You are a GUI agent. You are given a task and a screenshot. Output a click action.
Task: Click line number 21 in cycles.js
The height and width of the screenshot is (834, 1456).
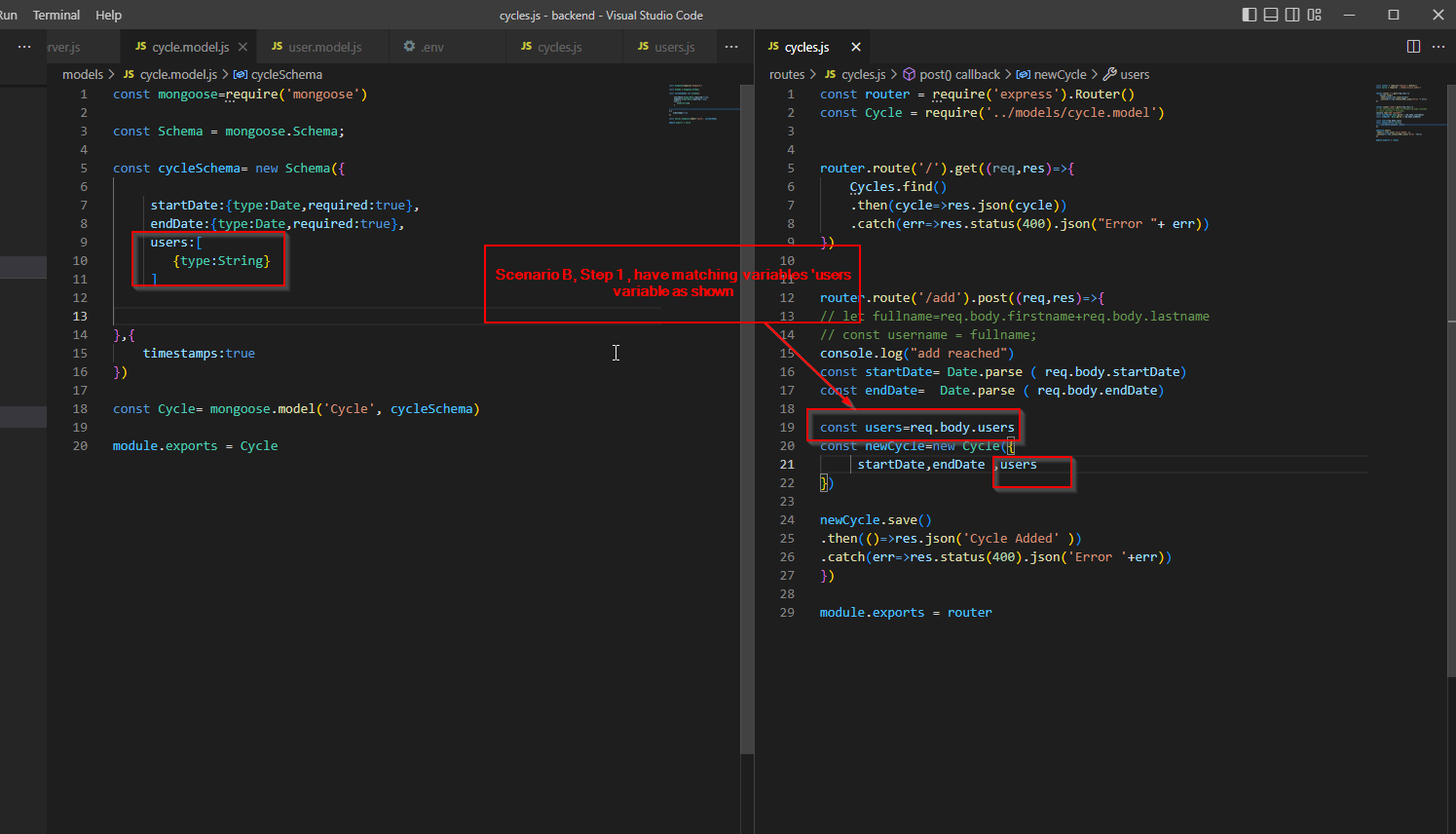coord(787,464)
